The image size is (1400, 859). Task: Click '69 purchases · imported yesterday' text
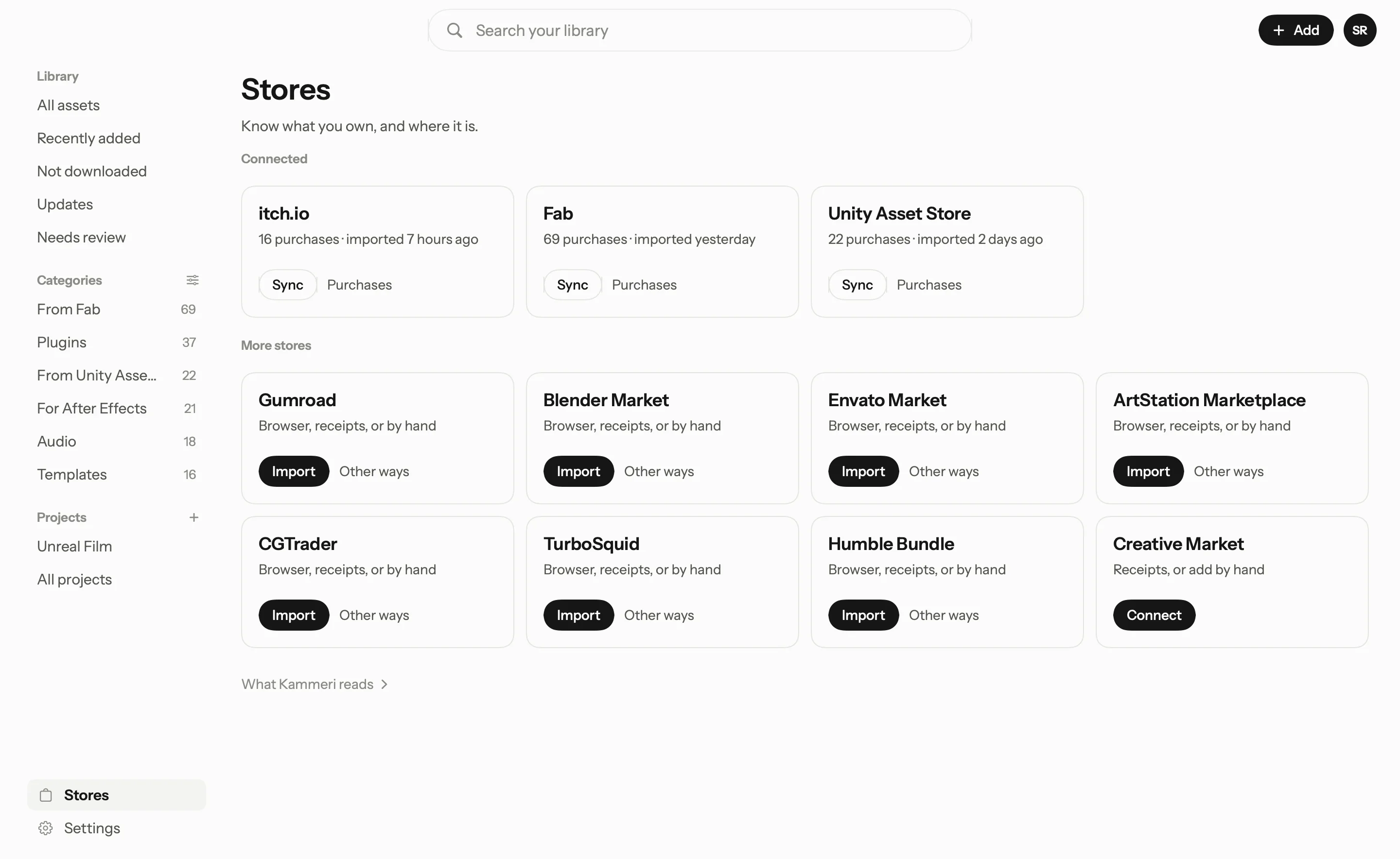(x=649, y=239)
